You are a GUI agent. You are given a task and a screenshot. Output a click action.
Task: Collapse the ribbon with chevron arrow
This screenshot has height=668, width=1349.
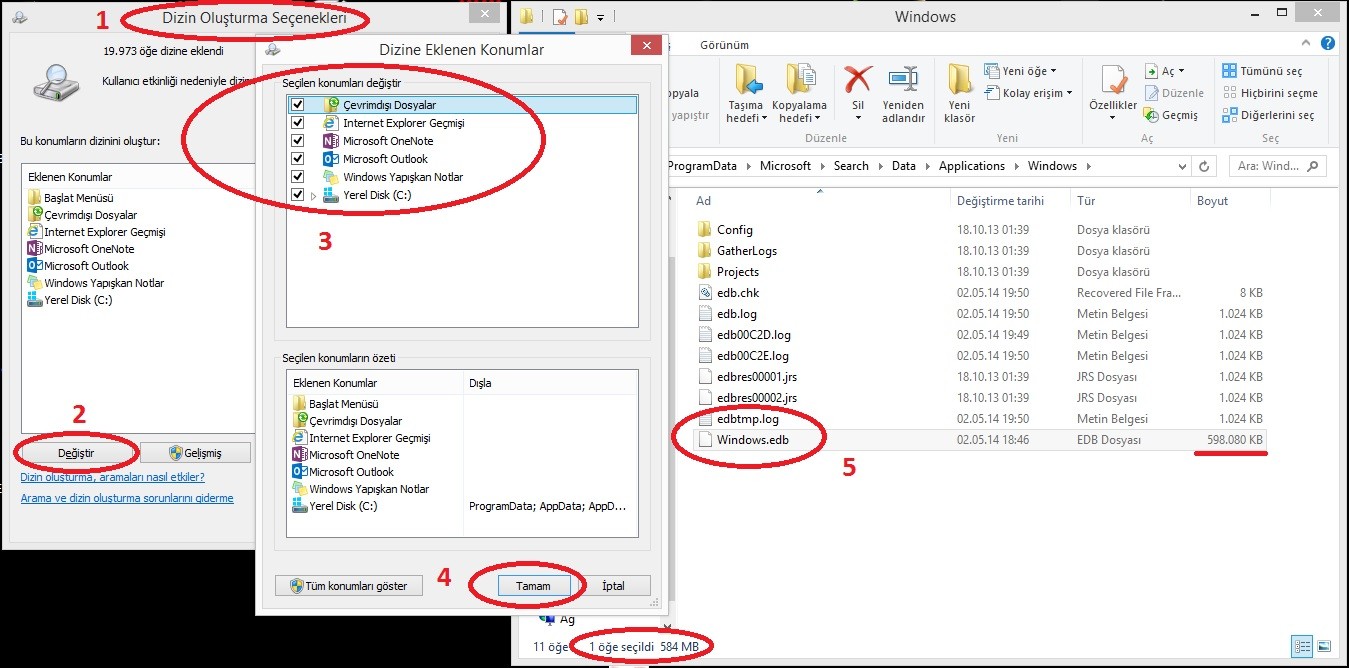(1306, 44)
